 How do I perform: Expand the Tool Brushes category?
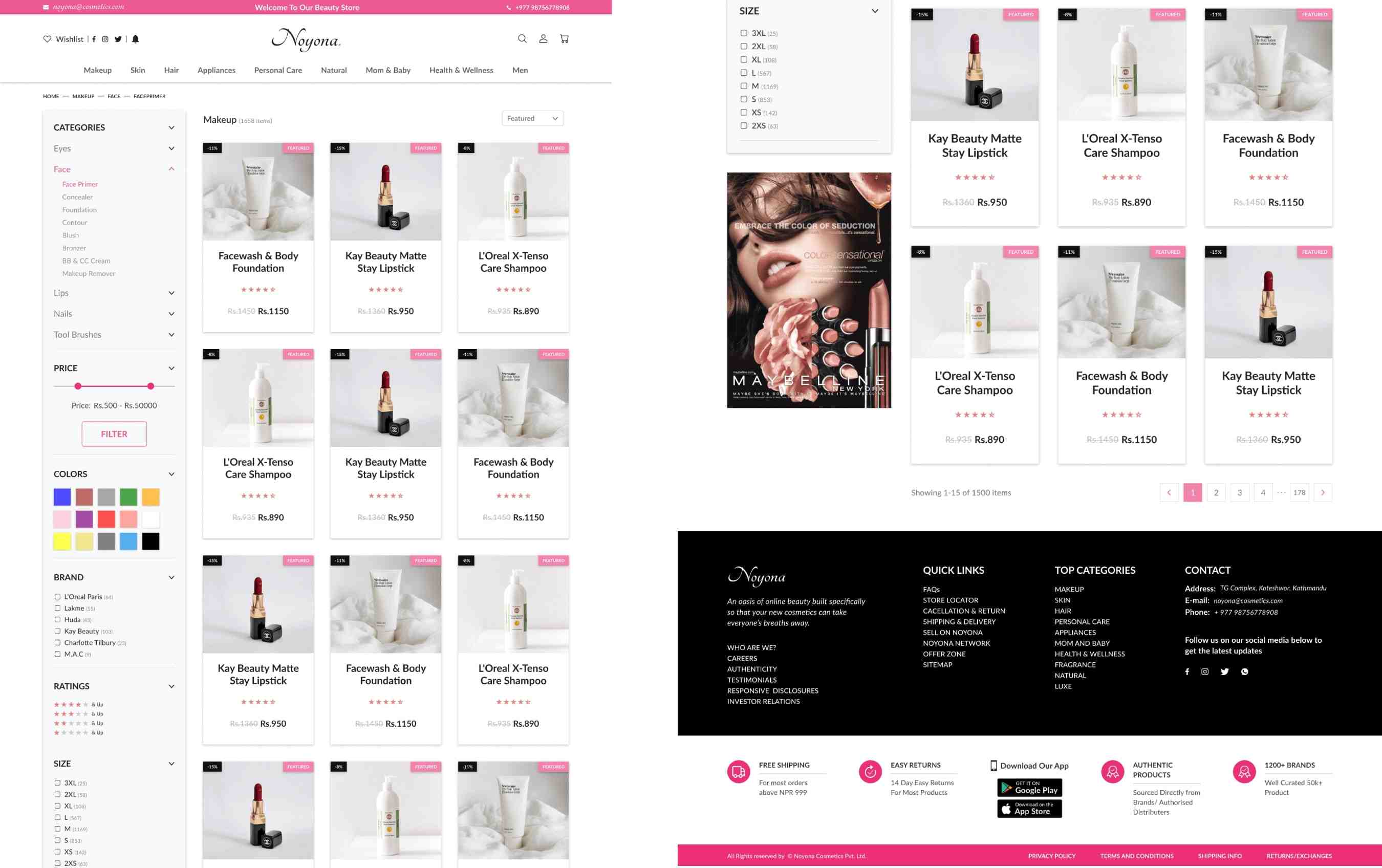[x=171, y=335]
